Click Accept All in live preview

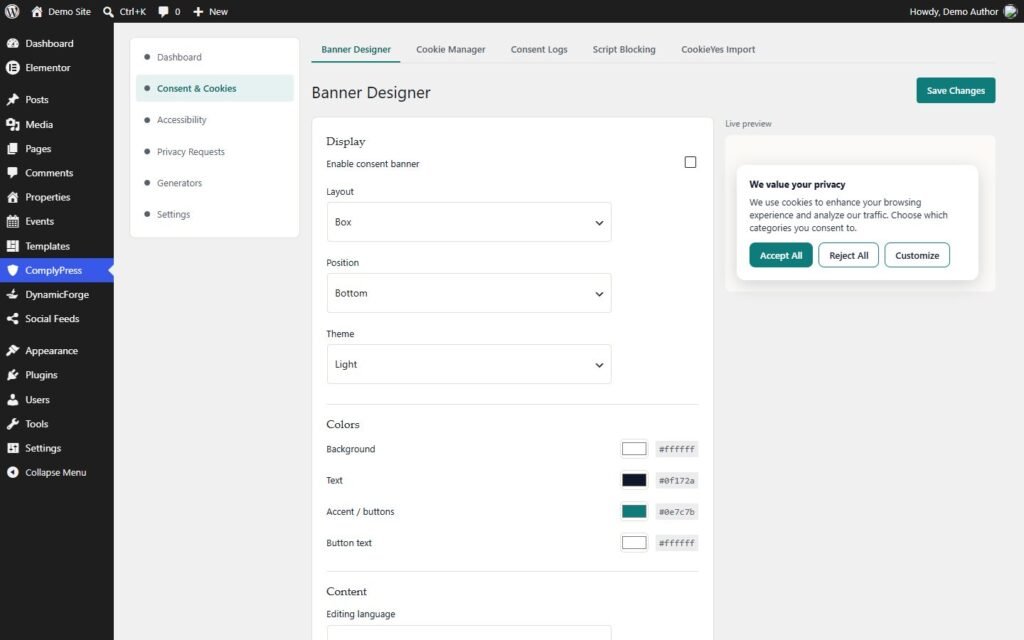point(780,255)
